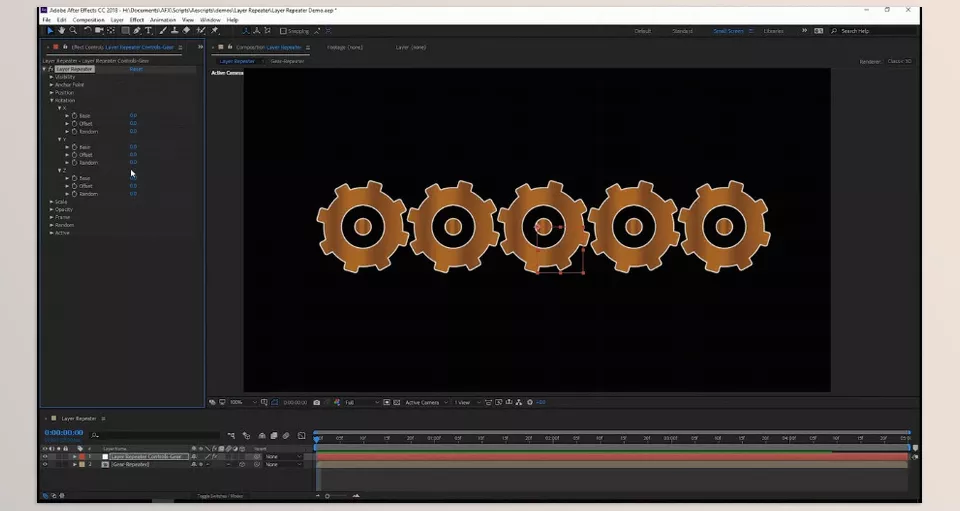The width and height of the screenshot is (960, 511).
Task: Select the Eraser tool
Action: click(x=187, y=31)
